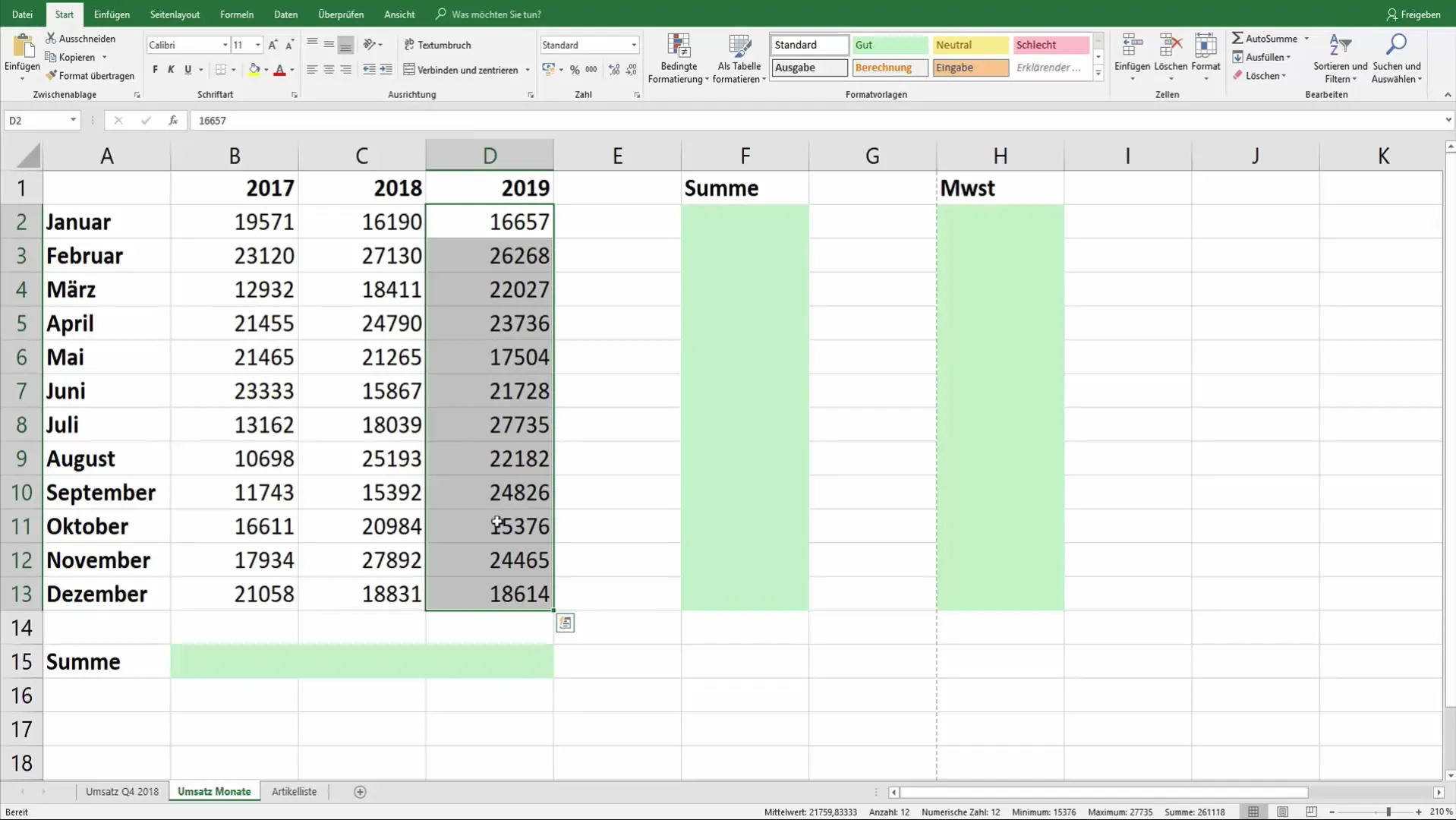
Task: Apply the Gut cell style
Action: 890,45
